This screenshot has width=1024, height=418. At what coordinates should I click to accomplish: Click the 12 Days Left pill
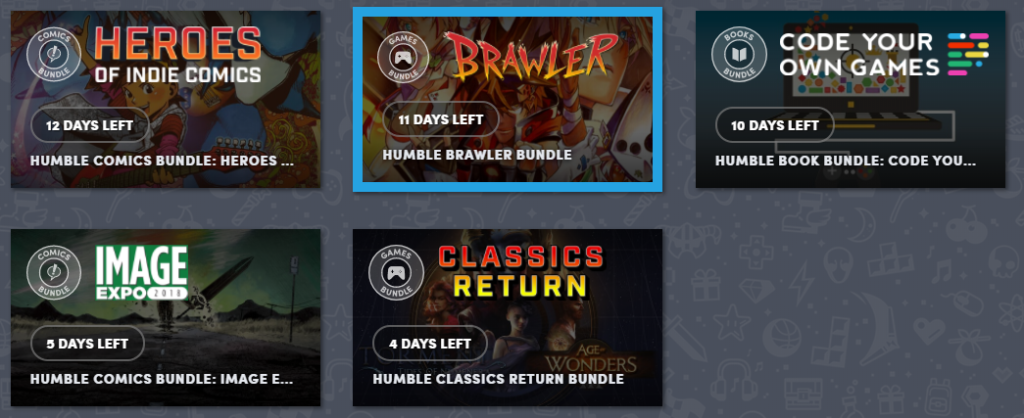click(x=90, y=125)
